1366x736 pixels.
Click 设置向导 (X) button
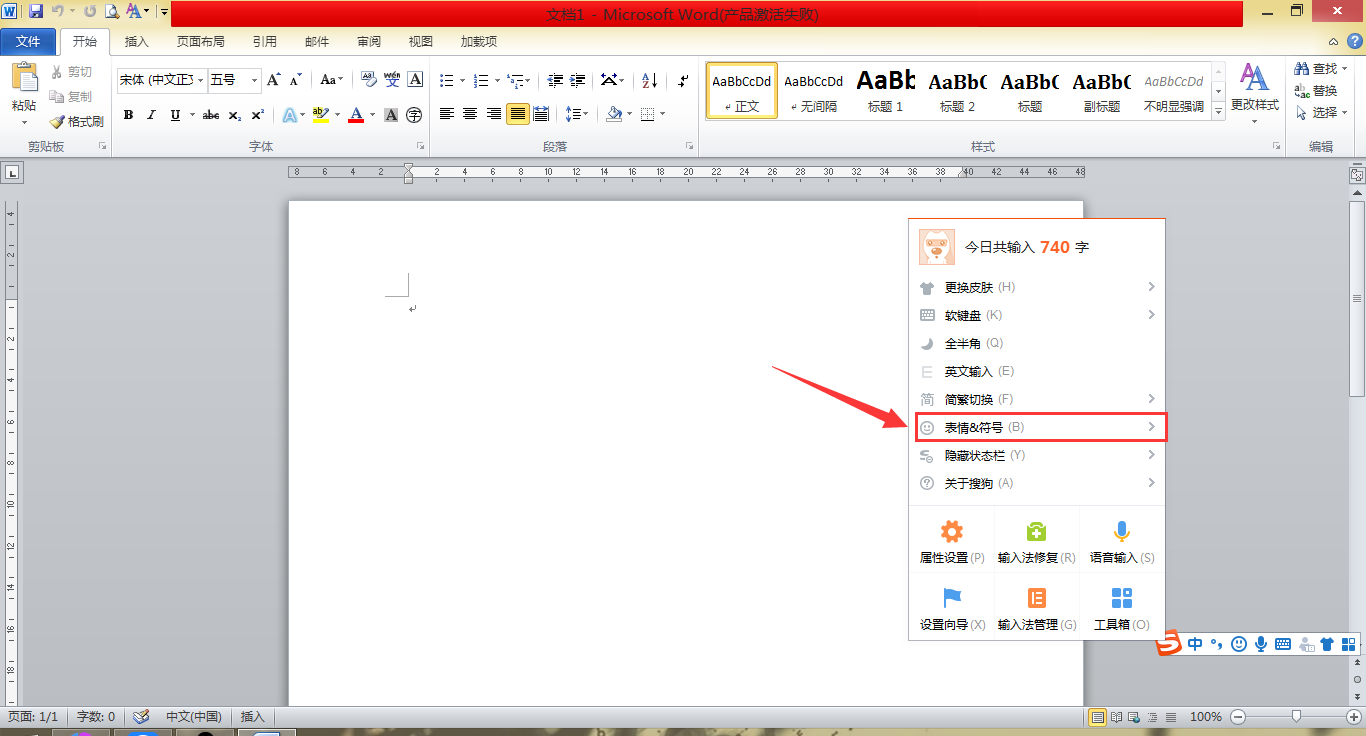(x=952, y=609)
